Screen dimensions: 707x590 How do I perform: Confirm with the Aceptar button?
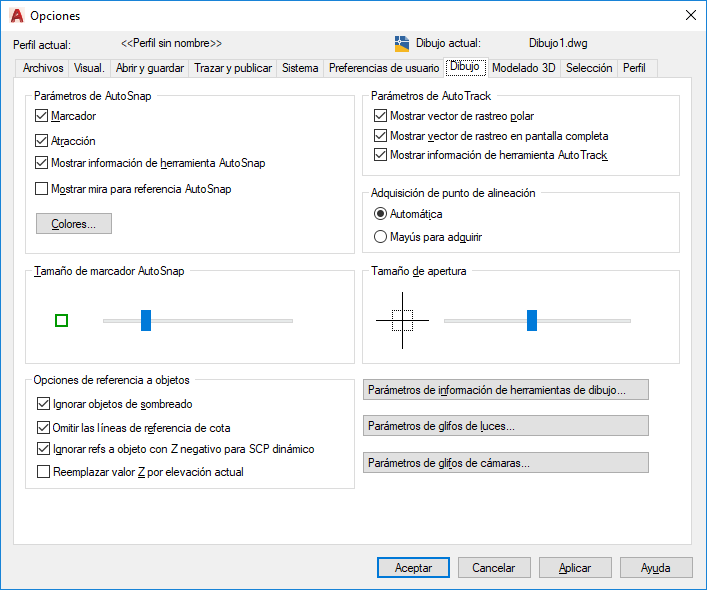coord(413,567)
